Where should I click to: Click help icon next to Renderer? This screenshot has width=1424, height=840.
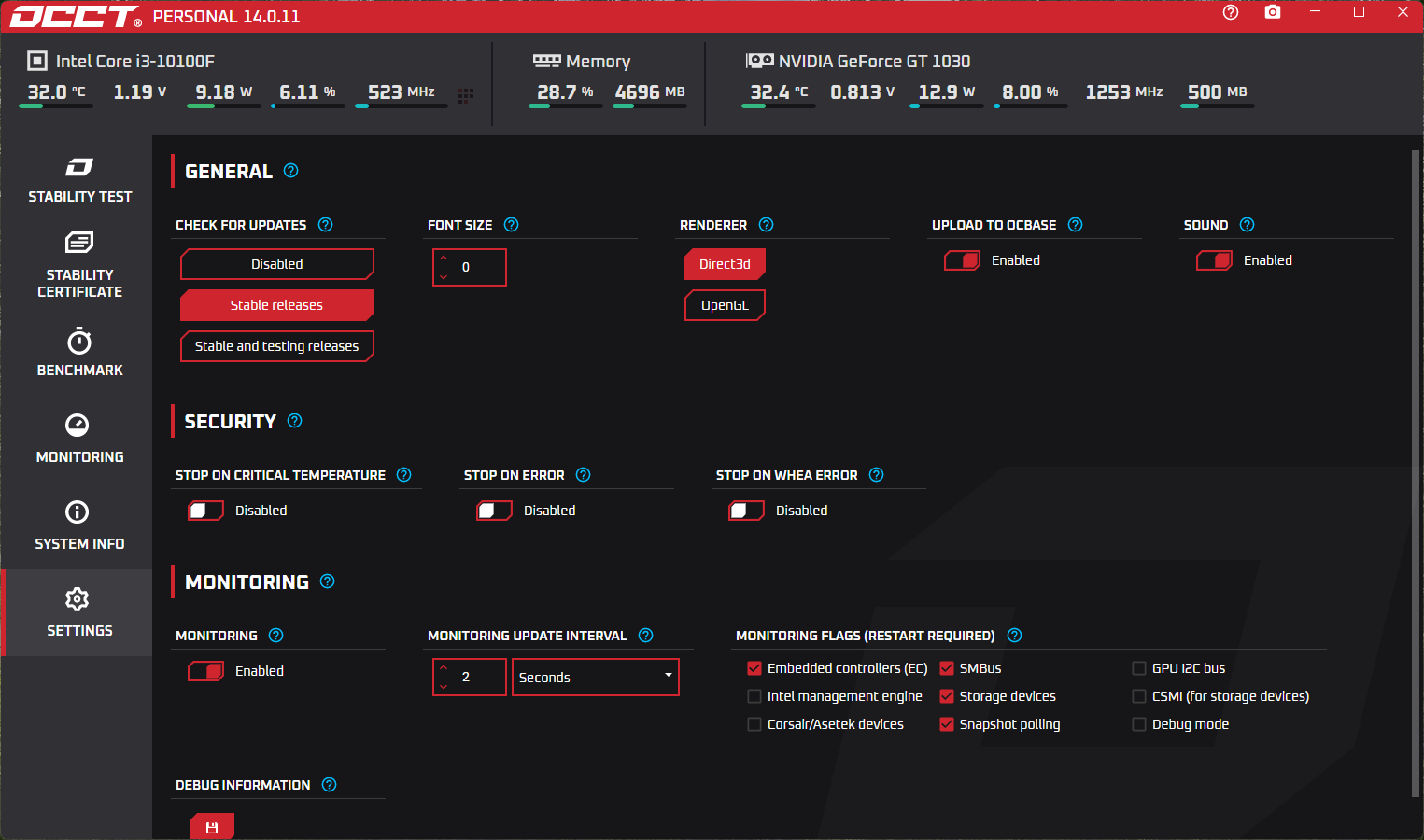tap(767, 225)
